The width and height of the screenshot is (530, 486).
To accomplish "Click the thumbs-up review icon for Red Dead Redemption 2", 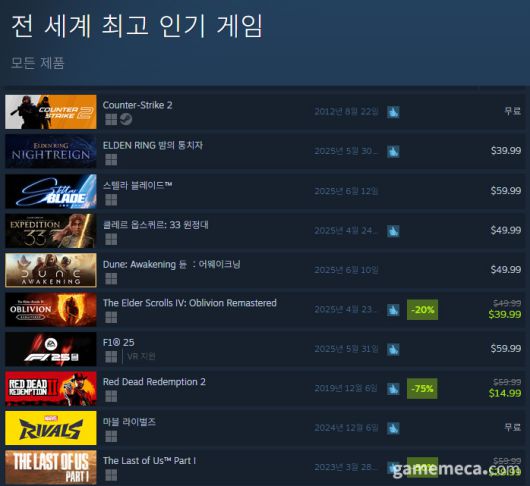I will pos(393,389).
